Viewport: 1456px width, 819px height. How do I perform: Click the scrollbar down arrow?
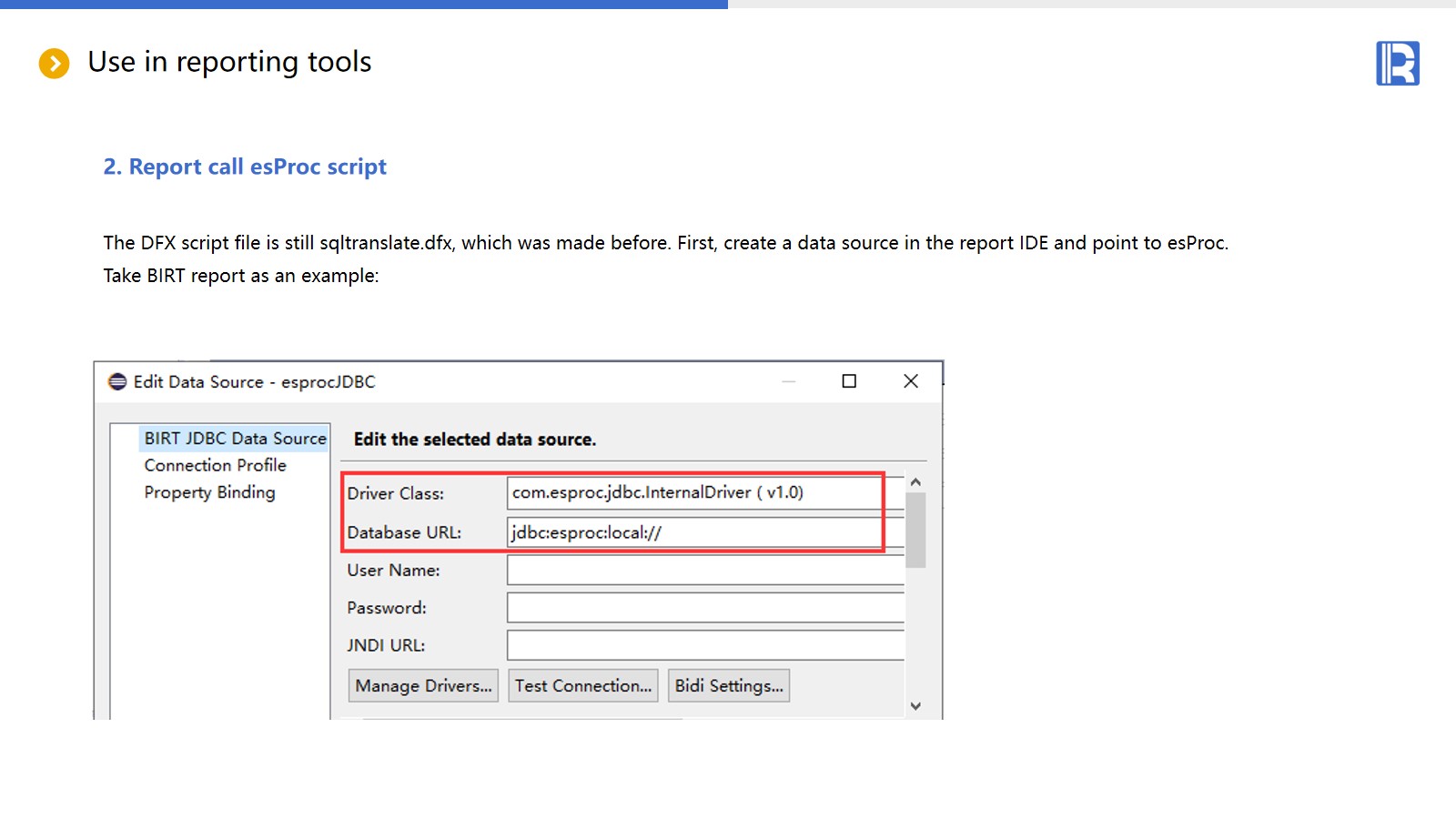pyautogui.click(x=915, y=706)
